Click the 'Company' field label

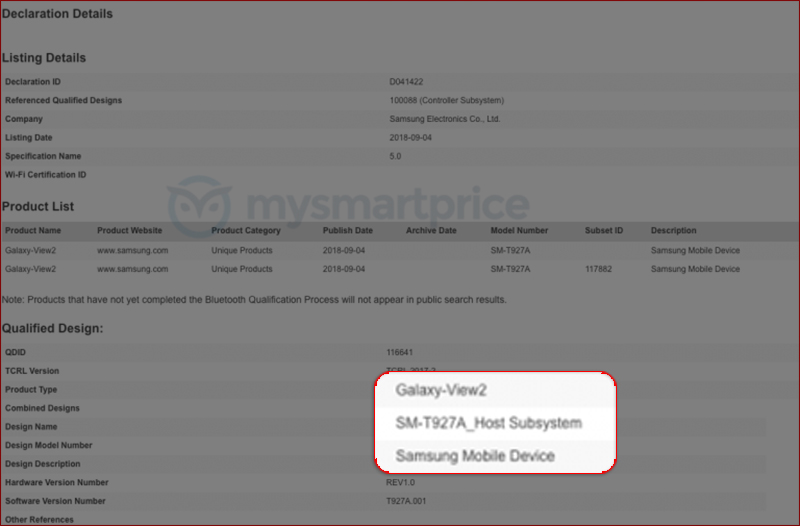(x=24, y=119)
